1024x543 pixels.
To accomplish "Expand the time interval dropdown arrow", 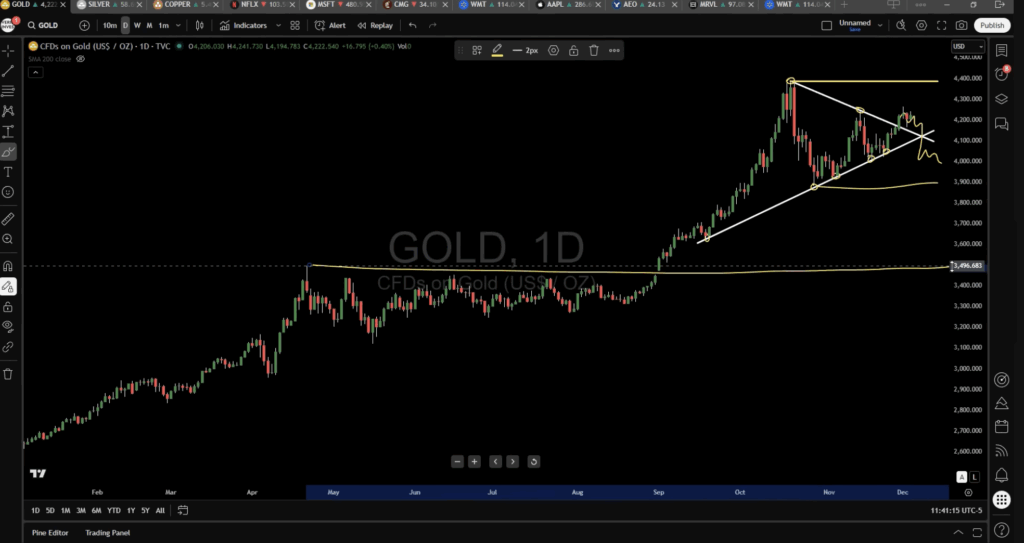I will pyautogui.click(x=178, y=25).
